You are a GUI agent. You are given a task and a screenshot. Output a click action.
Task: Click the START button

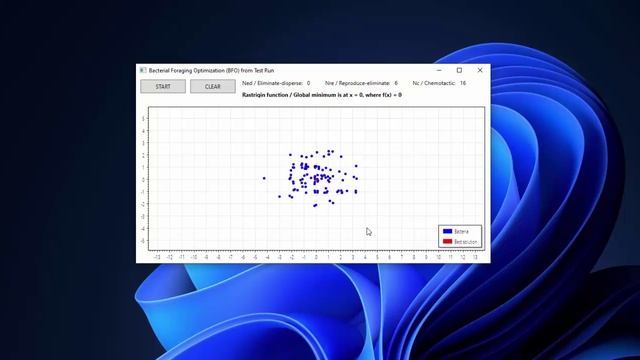[163, 87]
